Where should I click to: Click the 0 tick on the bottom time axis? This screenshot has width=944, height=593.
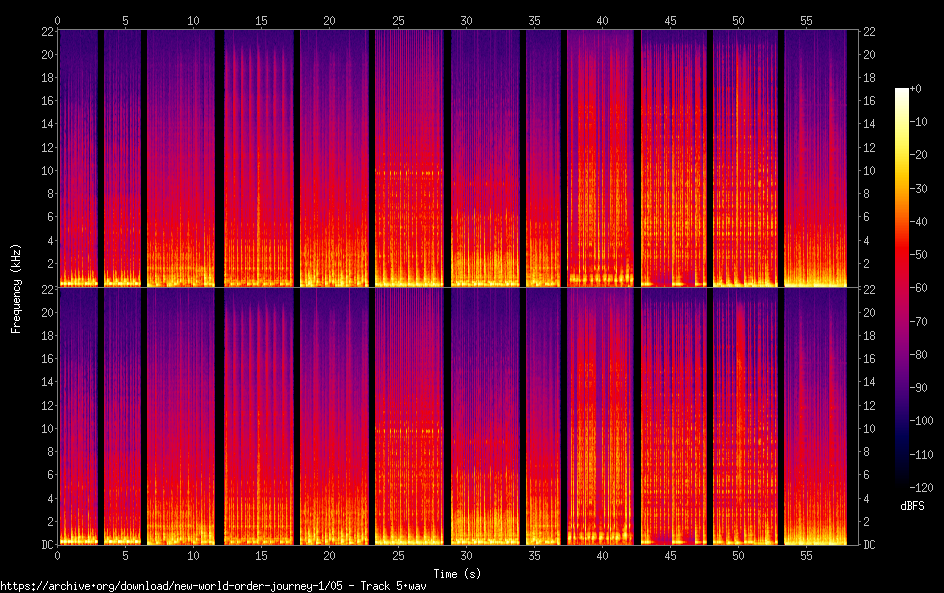pos(57,555)
